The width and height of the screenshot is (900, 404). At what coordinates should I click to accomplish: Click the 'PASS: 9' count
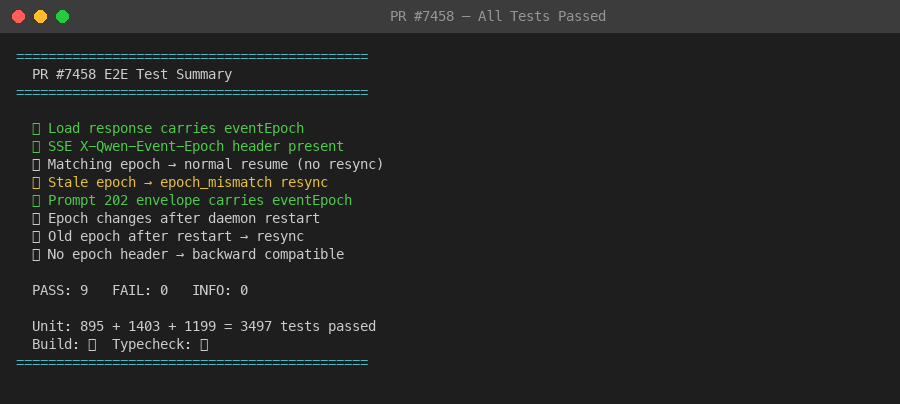click(60, 290)
